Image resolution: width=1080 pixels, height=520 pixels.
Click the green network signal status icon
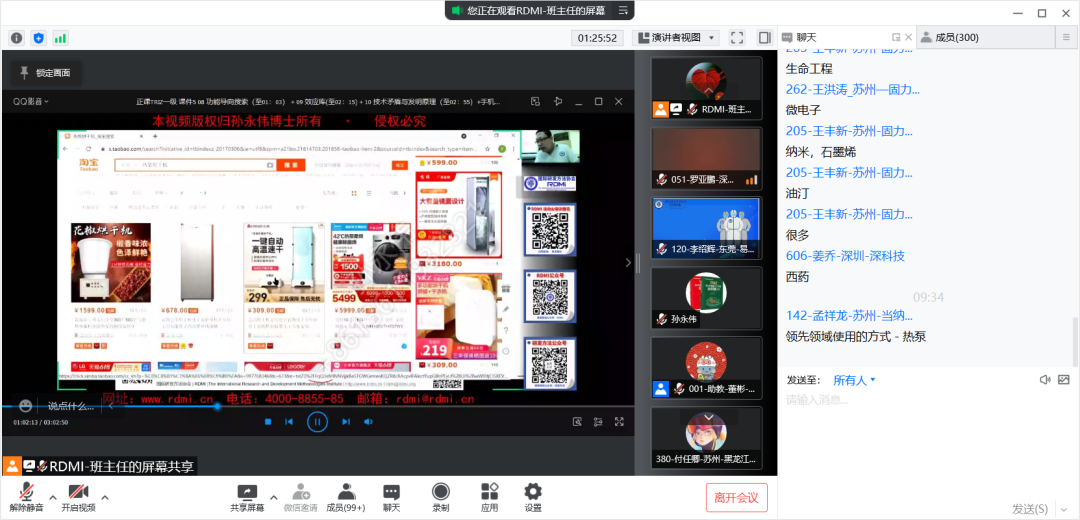tap(60, 38)
